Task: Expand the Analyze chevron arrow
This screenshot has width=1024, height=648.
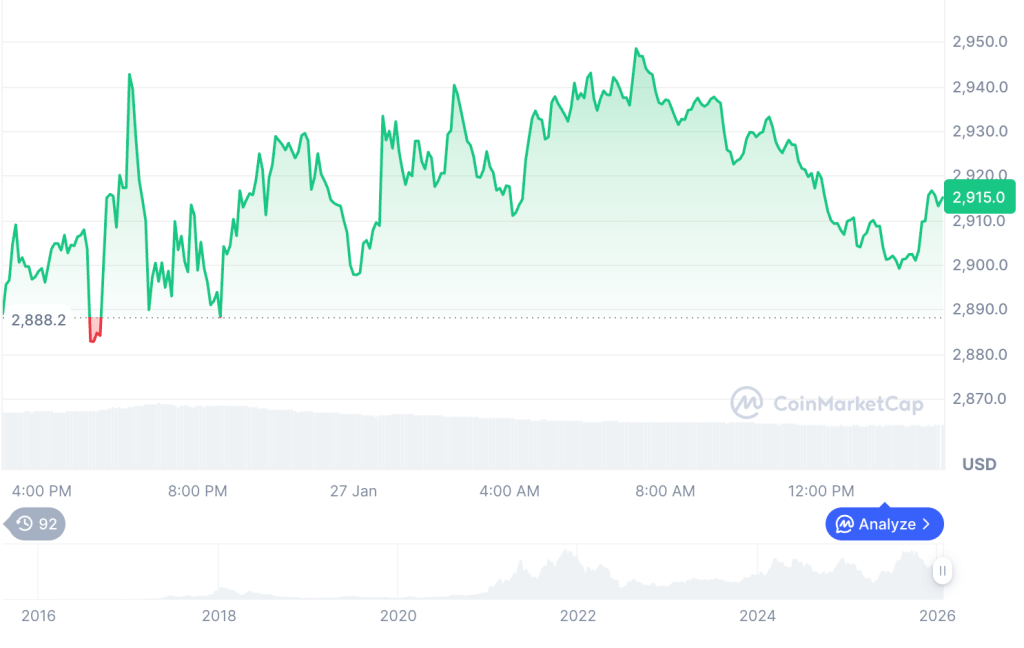Action: [x=926, y=523]
